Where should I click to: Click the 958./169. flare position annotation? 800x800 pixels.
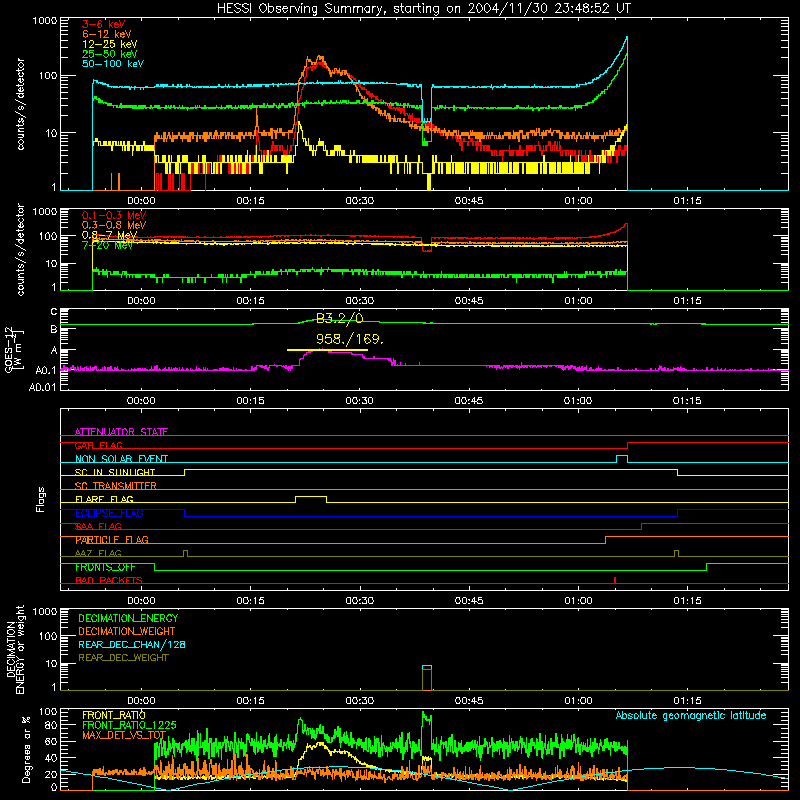pyautogui.click(x=349, y=339)
